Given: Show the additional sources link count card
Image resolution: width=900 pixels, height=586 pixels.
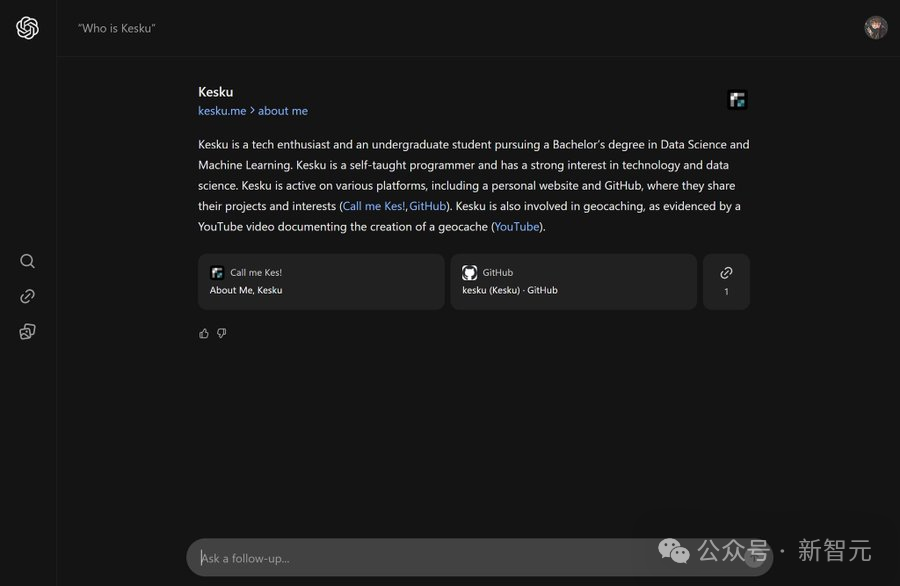Looking at the screenshot, I should point(726,281).
